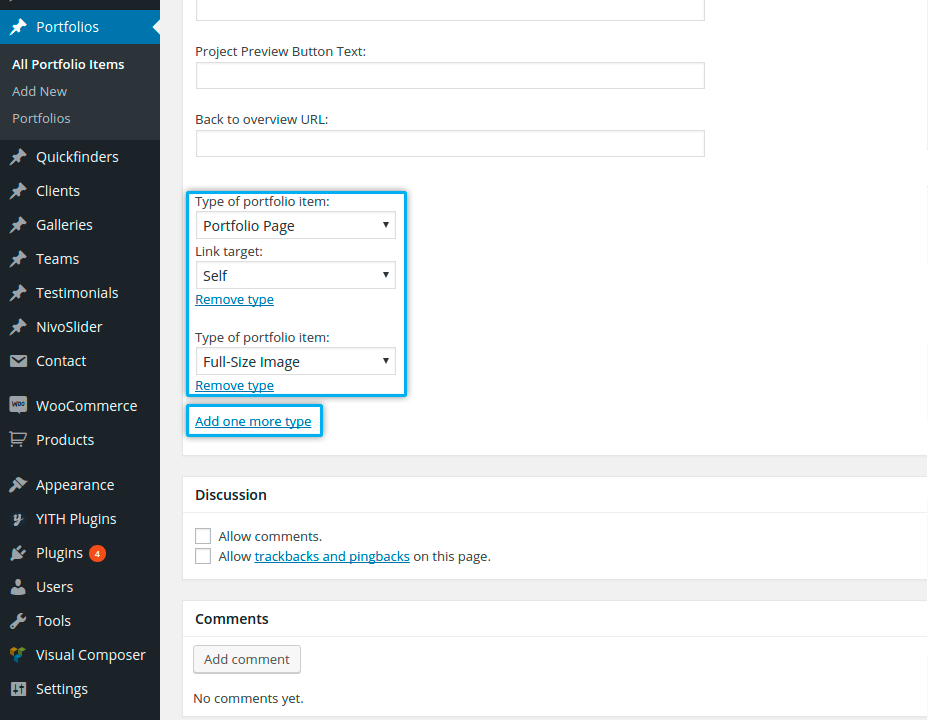Click the Visual Composer icon

click(x=18, y=655)
